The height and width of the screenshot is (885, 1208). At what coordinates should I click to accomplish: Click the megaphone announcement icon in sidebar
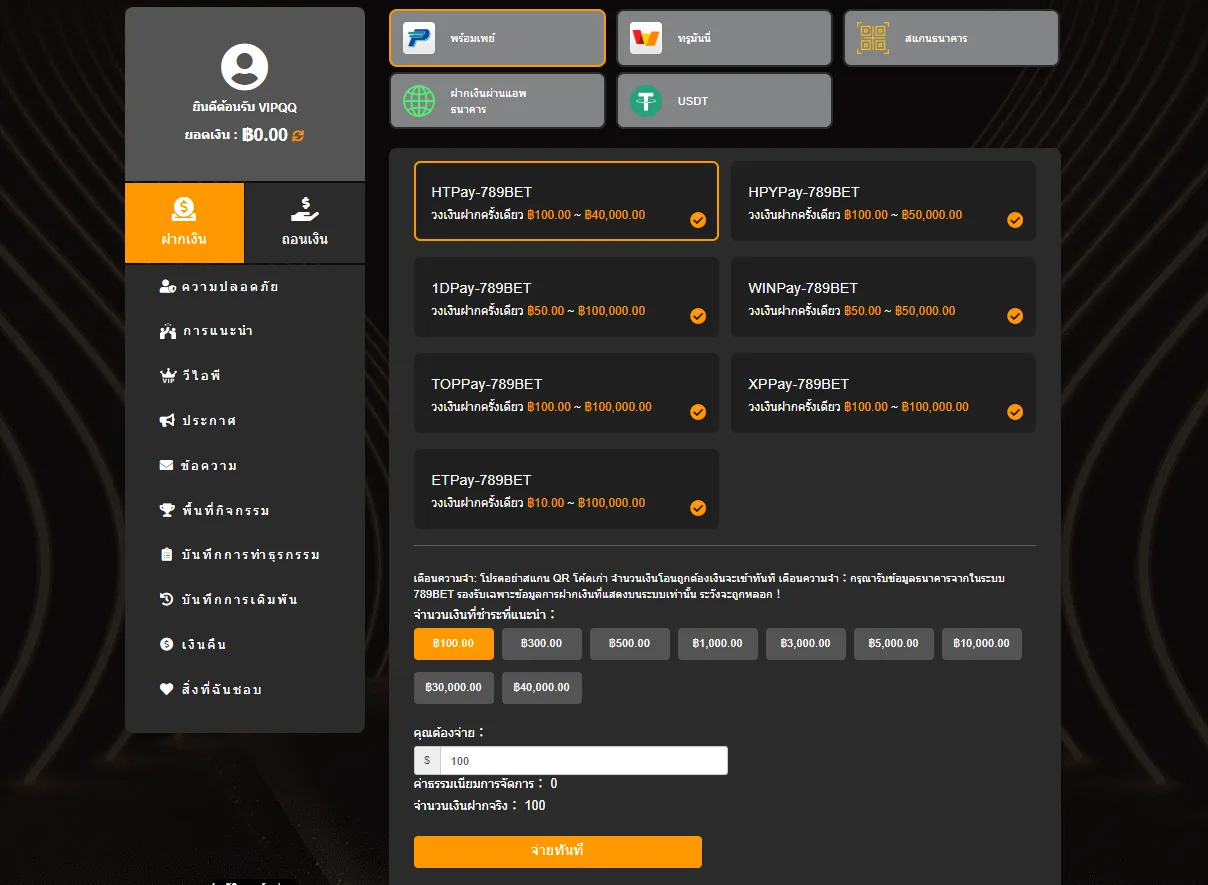click(167, 421)
